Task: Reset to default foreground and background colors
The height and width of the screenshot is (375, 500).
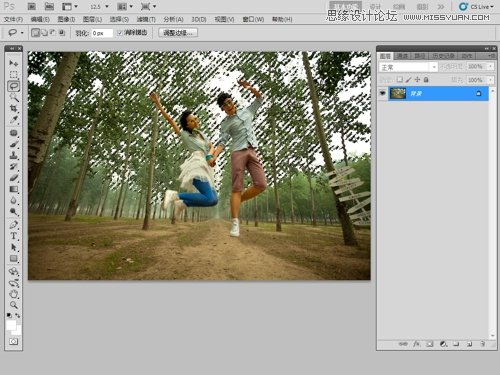Action: [9, 315]
